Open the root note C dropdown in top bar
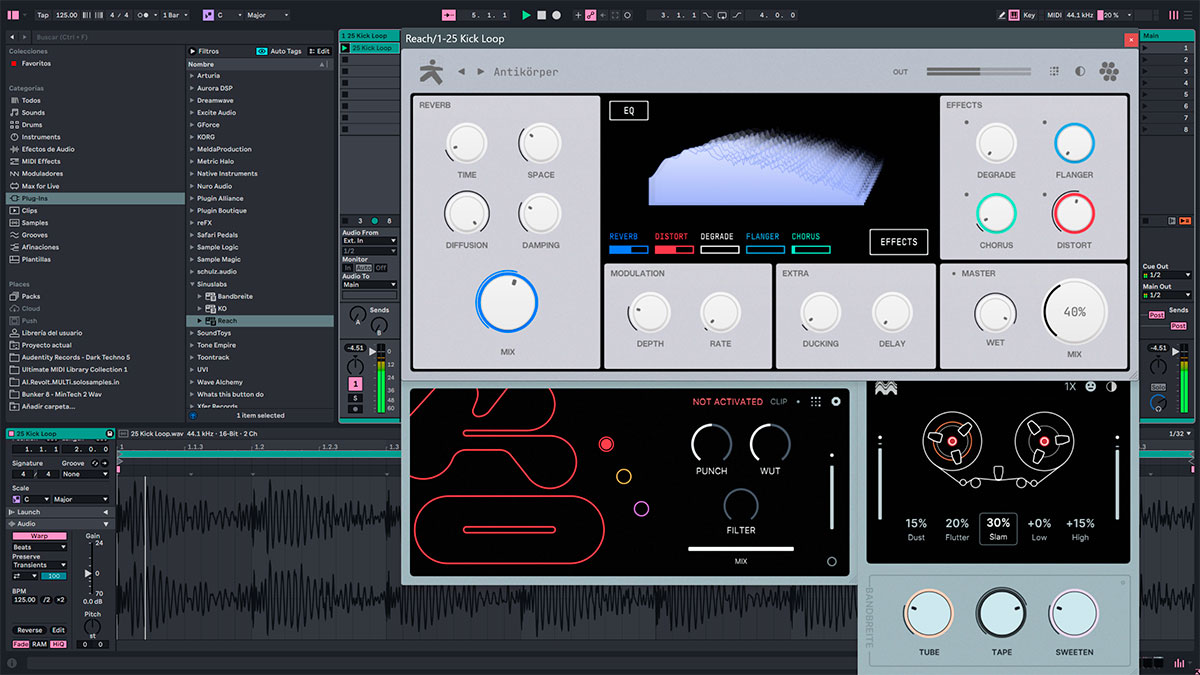1200x675 pixels. [230, 15]
